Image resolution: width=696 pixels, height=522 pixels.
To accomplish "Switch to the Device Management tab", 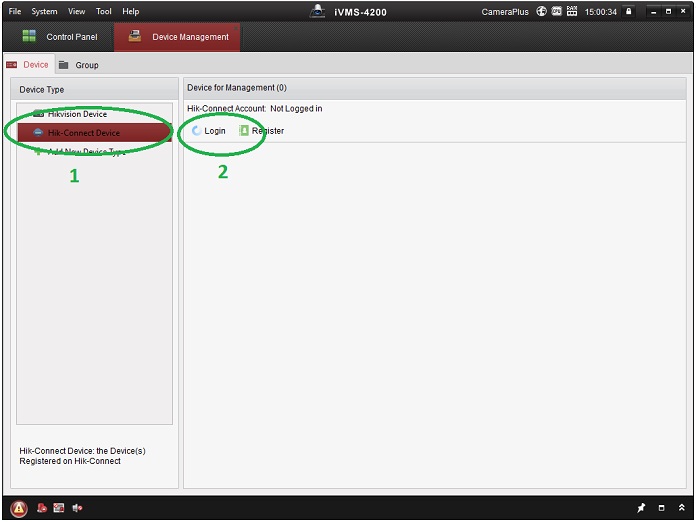I will 177,37.
